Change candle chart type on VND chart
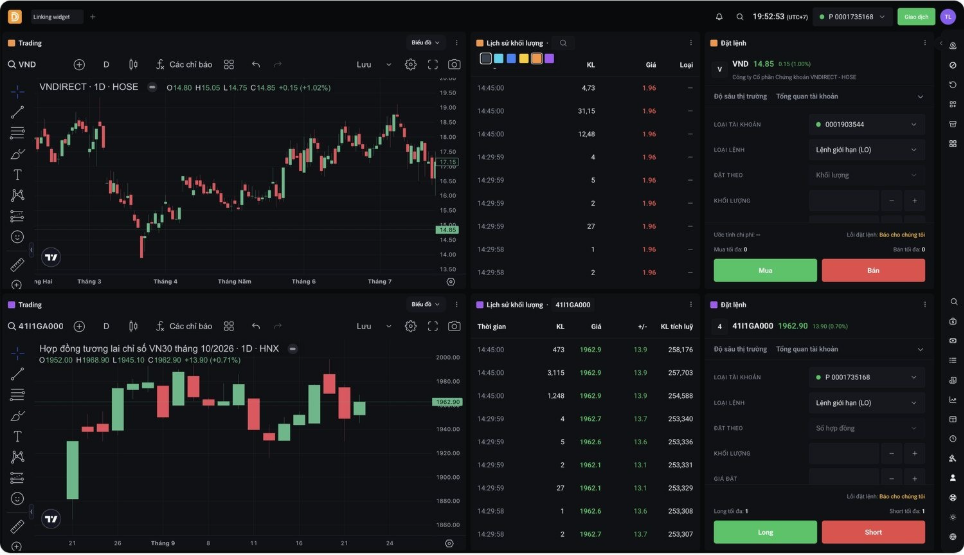This screenshot has width=964, height=555. click(133, 65)
